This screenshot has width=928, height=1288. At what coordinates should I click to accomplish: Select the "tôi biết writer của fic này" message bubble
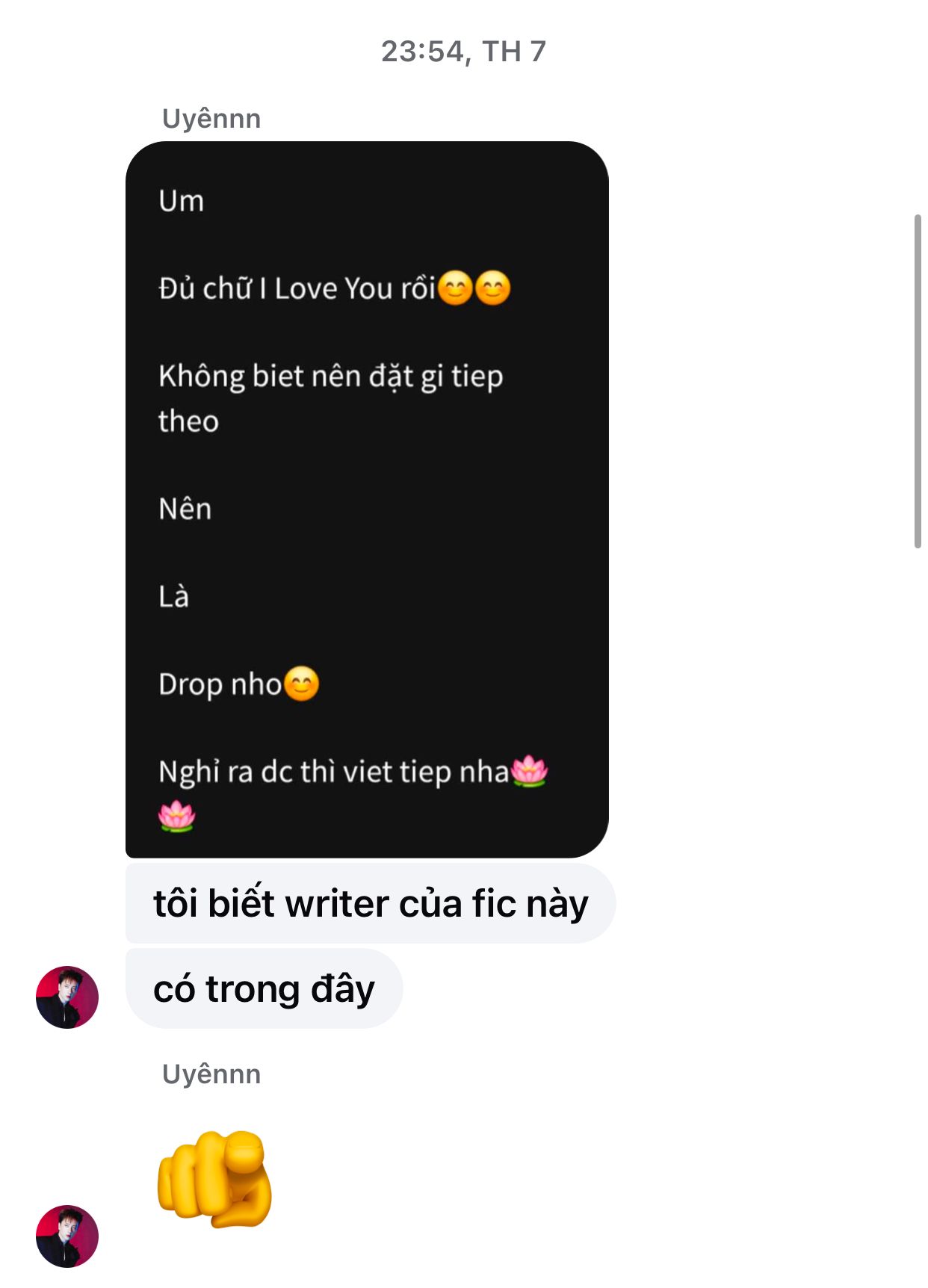[371, 903]
